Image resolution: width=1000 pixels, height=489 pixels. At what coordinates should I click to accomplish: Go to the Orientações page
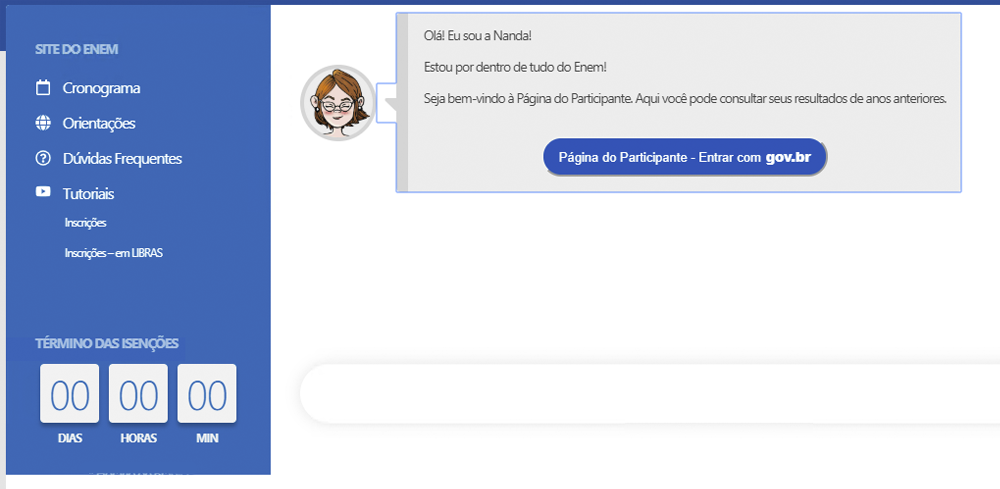coord(99,123)
